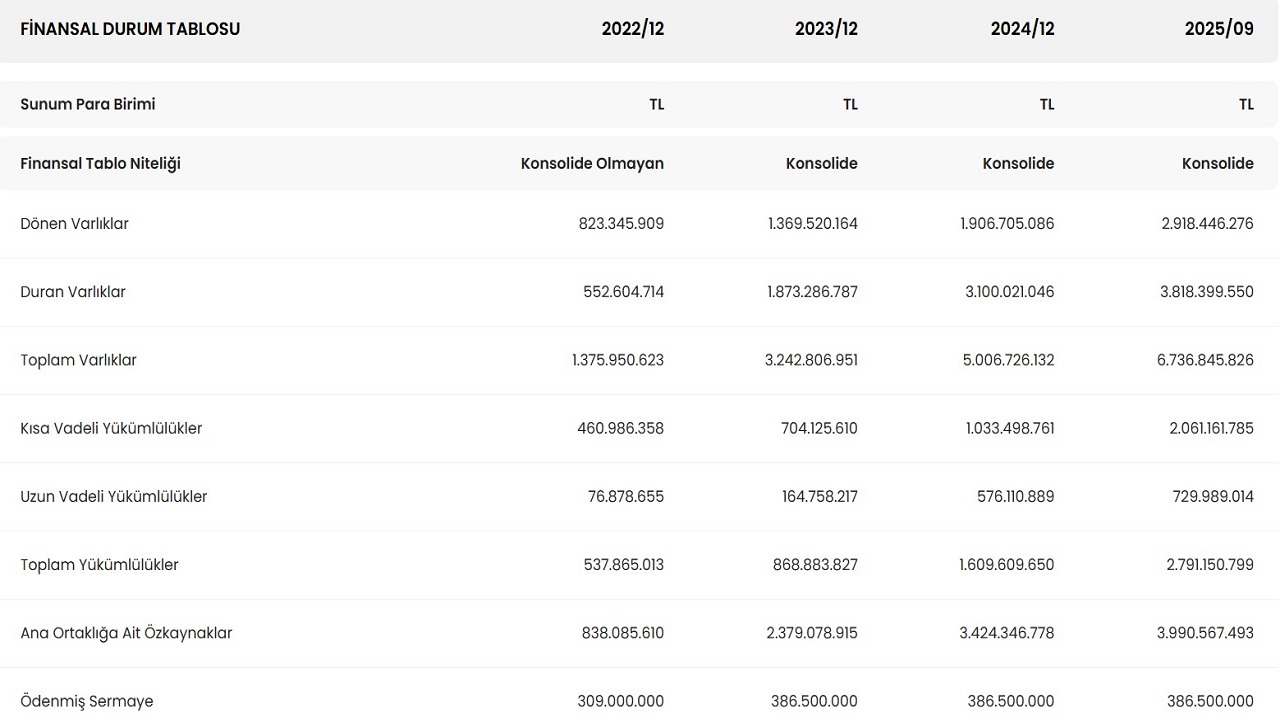Click the Konsolide Olmayan cell
This screenshot has width=1280, height=720.
click(x=592, y=163)
